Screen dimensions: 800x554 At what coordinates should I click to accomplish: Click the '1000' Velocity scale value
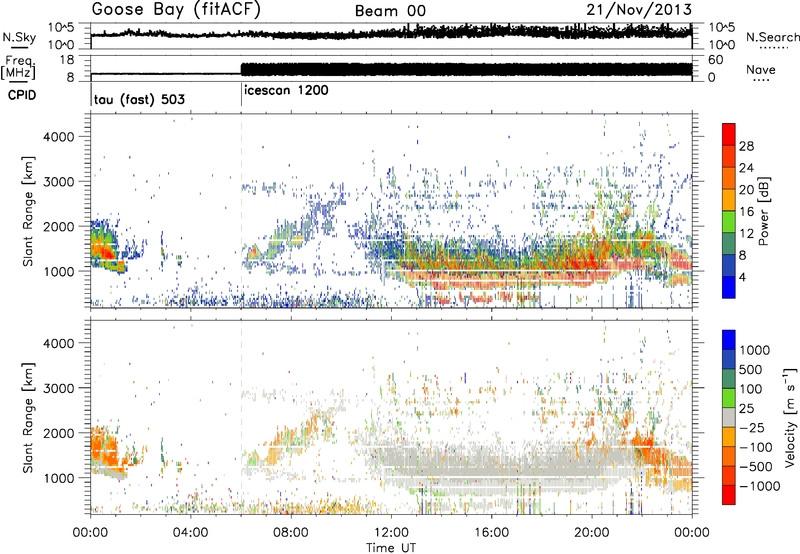coord(754,350)
